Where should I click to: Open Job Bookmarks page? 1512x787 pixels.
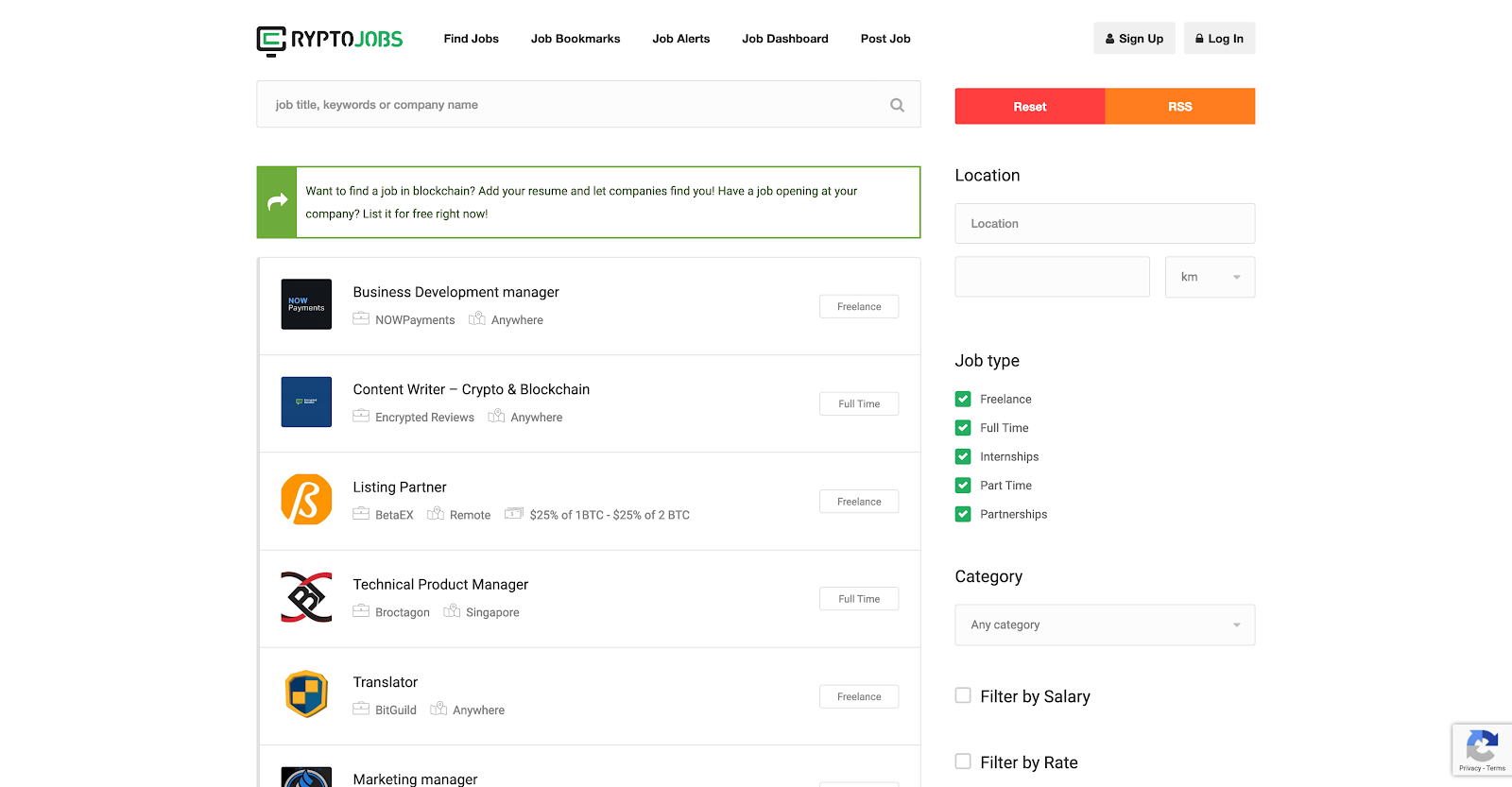(x=576, y=39)
